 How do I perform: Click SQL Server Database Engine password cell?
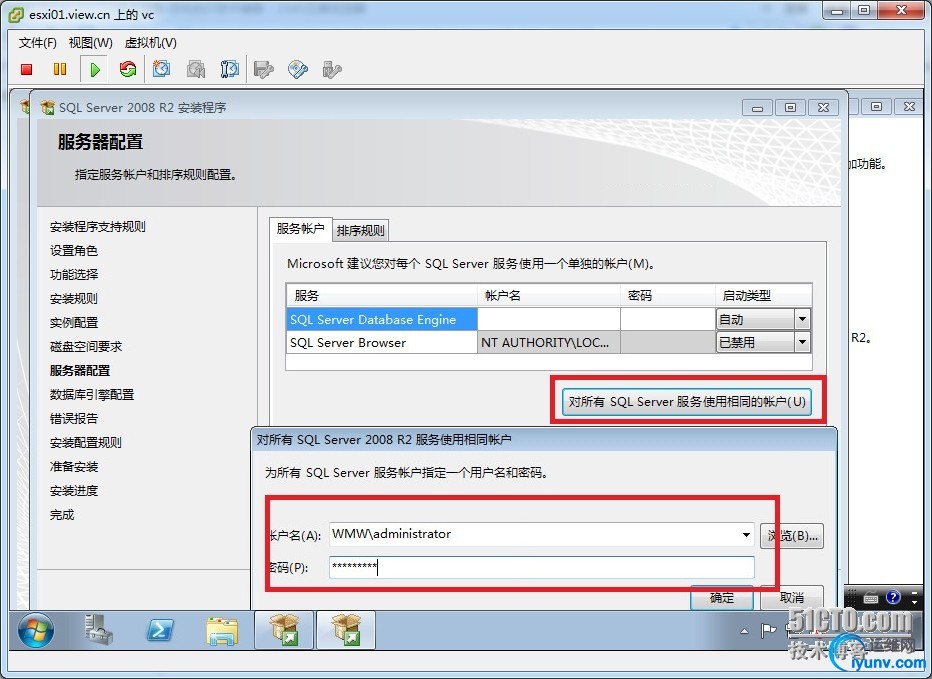pos(668,319)
